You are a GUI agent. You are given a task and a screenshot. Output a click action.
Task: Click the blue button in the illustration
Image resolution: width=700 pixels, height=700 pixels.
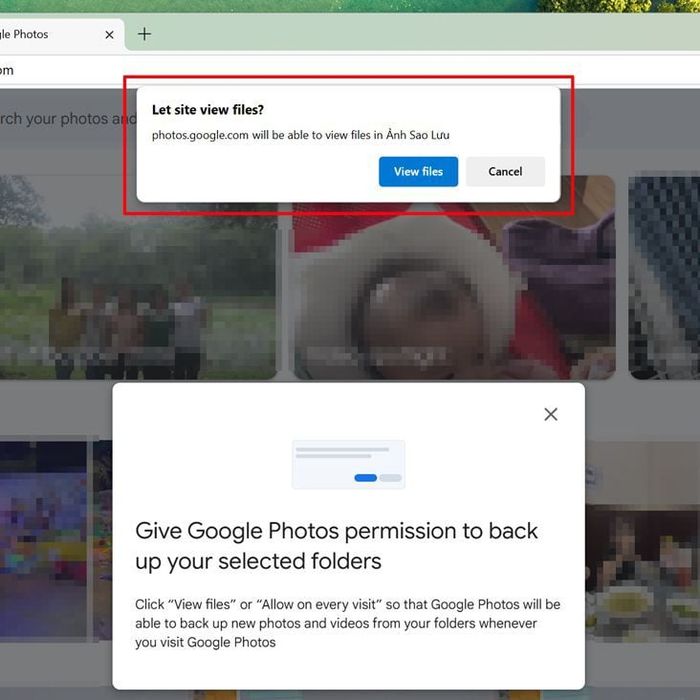(365, 478)
